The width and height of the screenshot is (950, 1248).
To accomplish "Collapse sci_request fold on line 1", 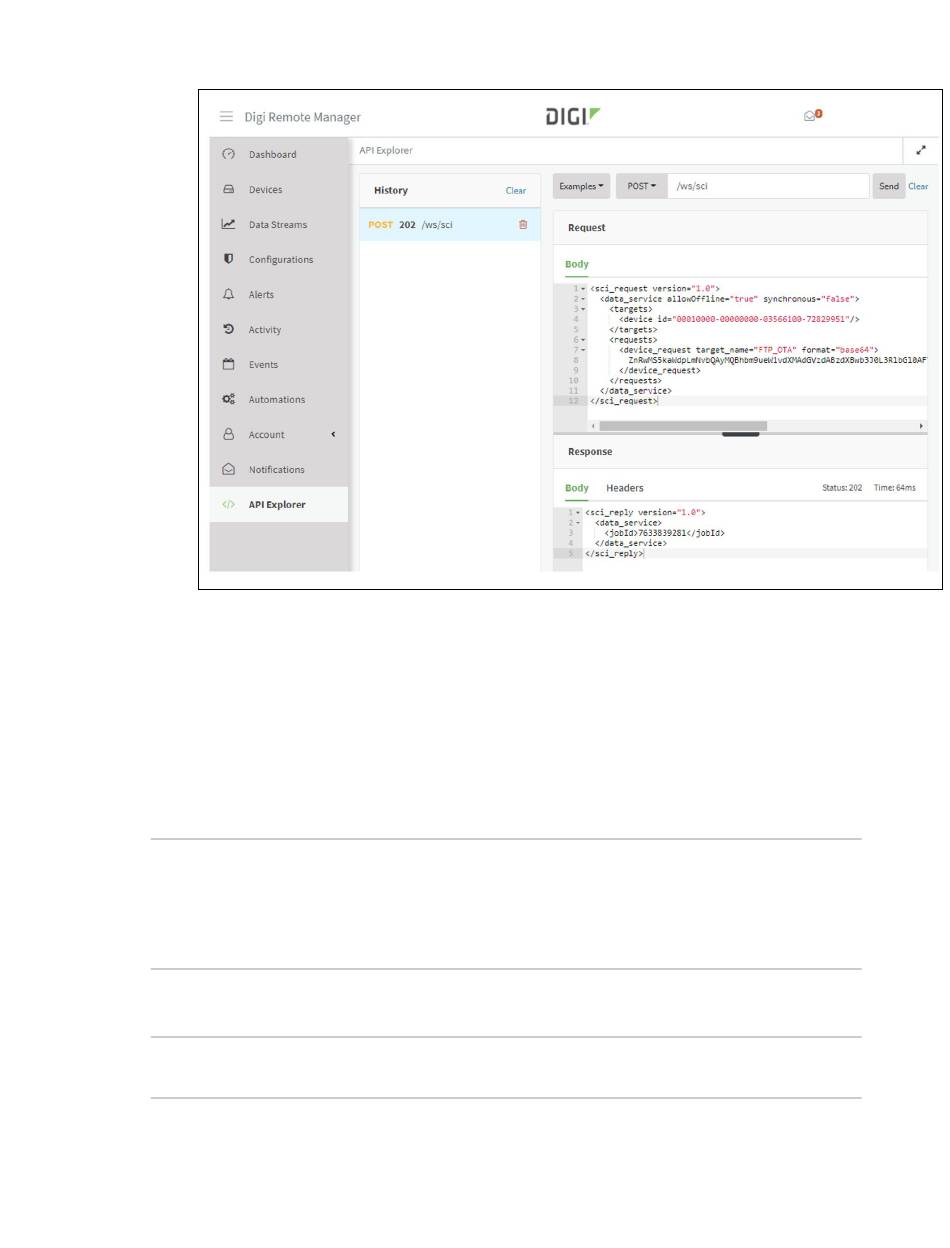I will (583, 288).
